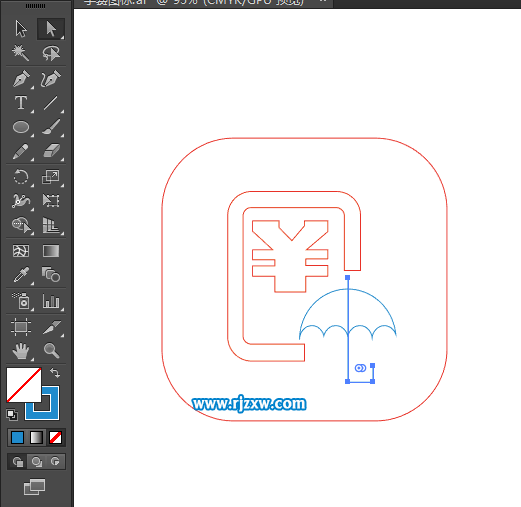
Task: Swap fill and stroke colors arrow
Action: click(x=55, y=373)
